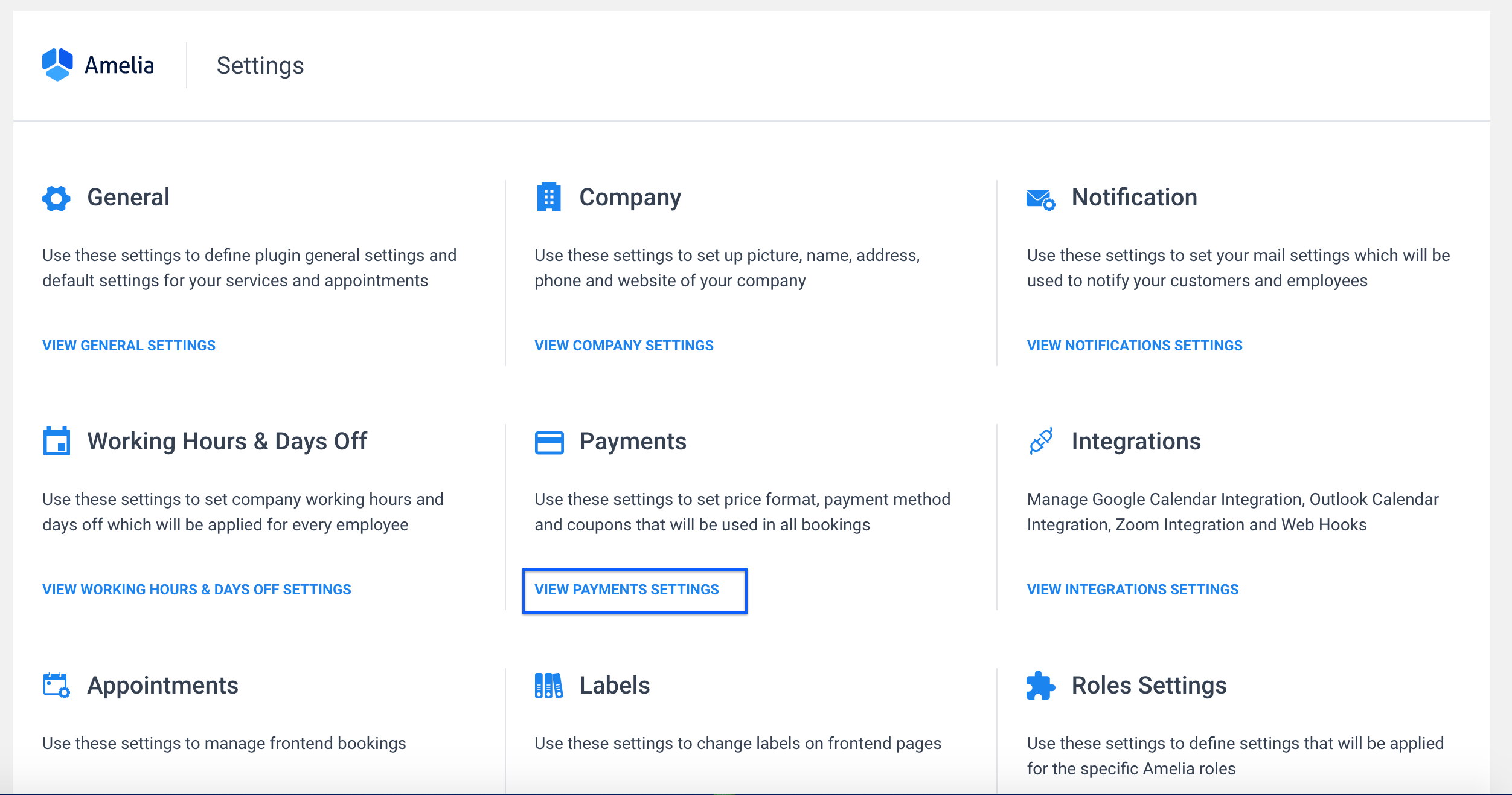Click the Integrations chain link icon
Screen dimensions: 1512x795
tap(1040, 442)
